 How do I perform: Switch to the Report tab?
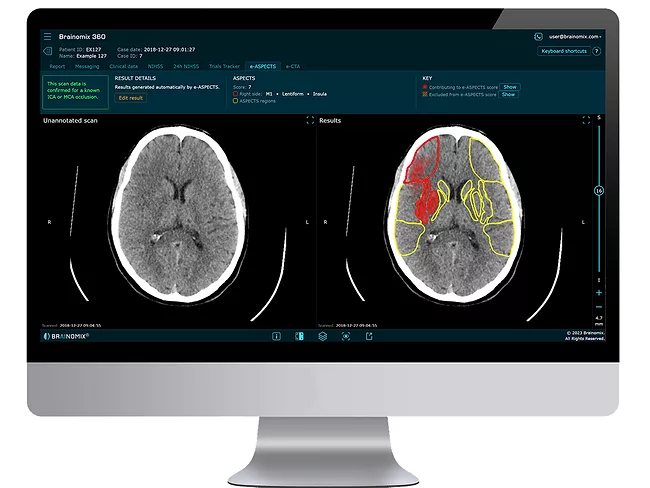point(57,66)
